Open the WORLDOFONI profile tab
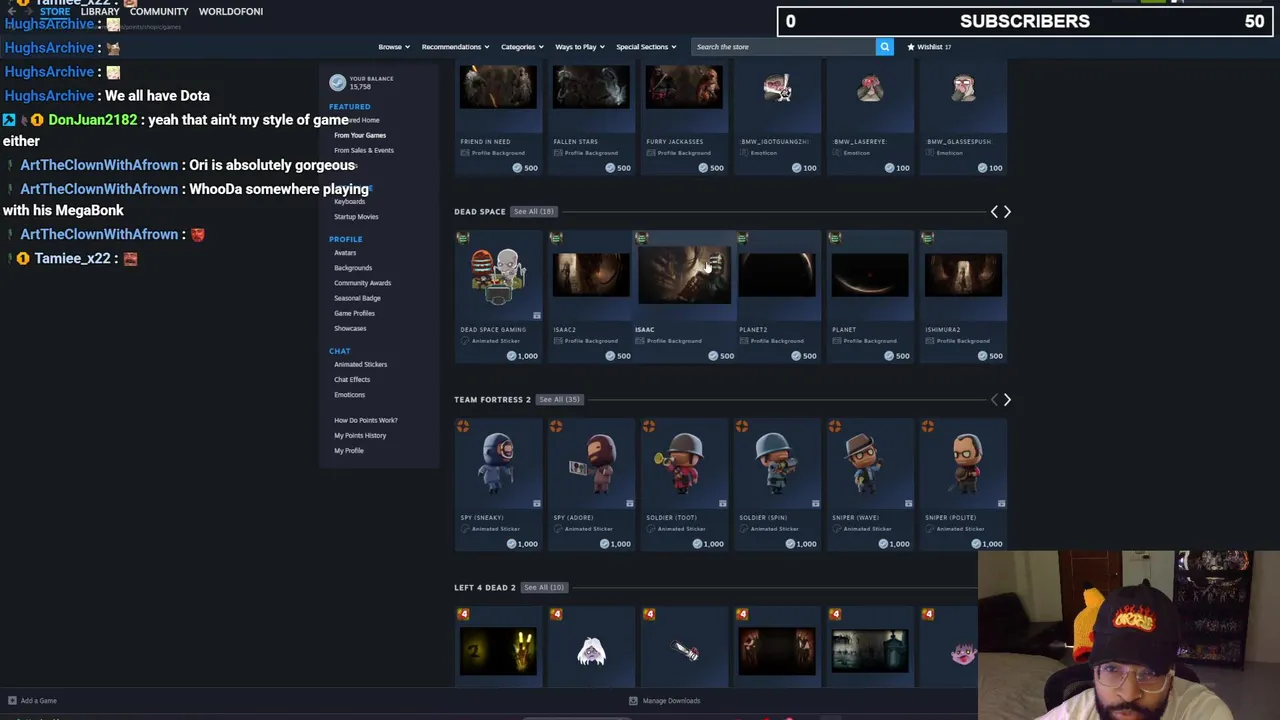 231,11
